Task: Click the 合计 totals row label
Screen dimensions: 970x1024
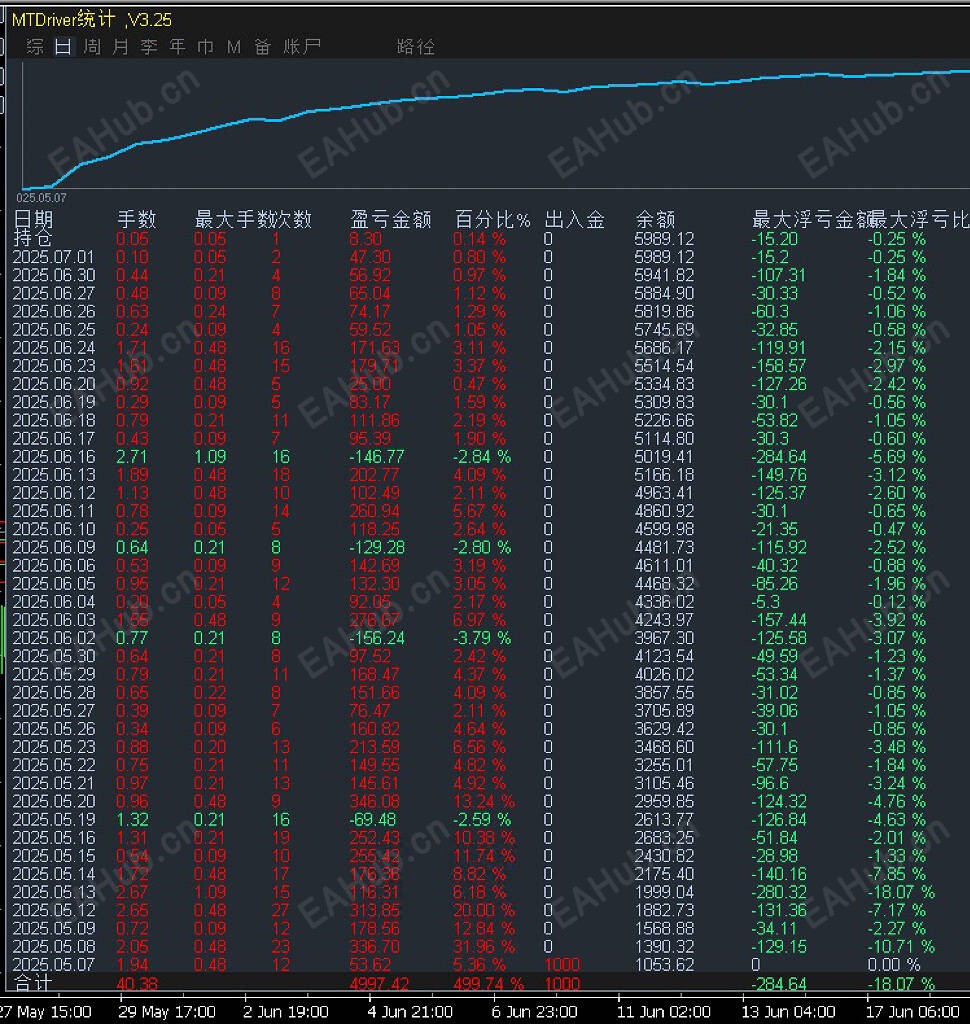Action: [33, 983]
